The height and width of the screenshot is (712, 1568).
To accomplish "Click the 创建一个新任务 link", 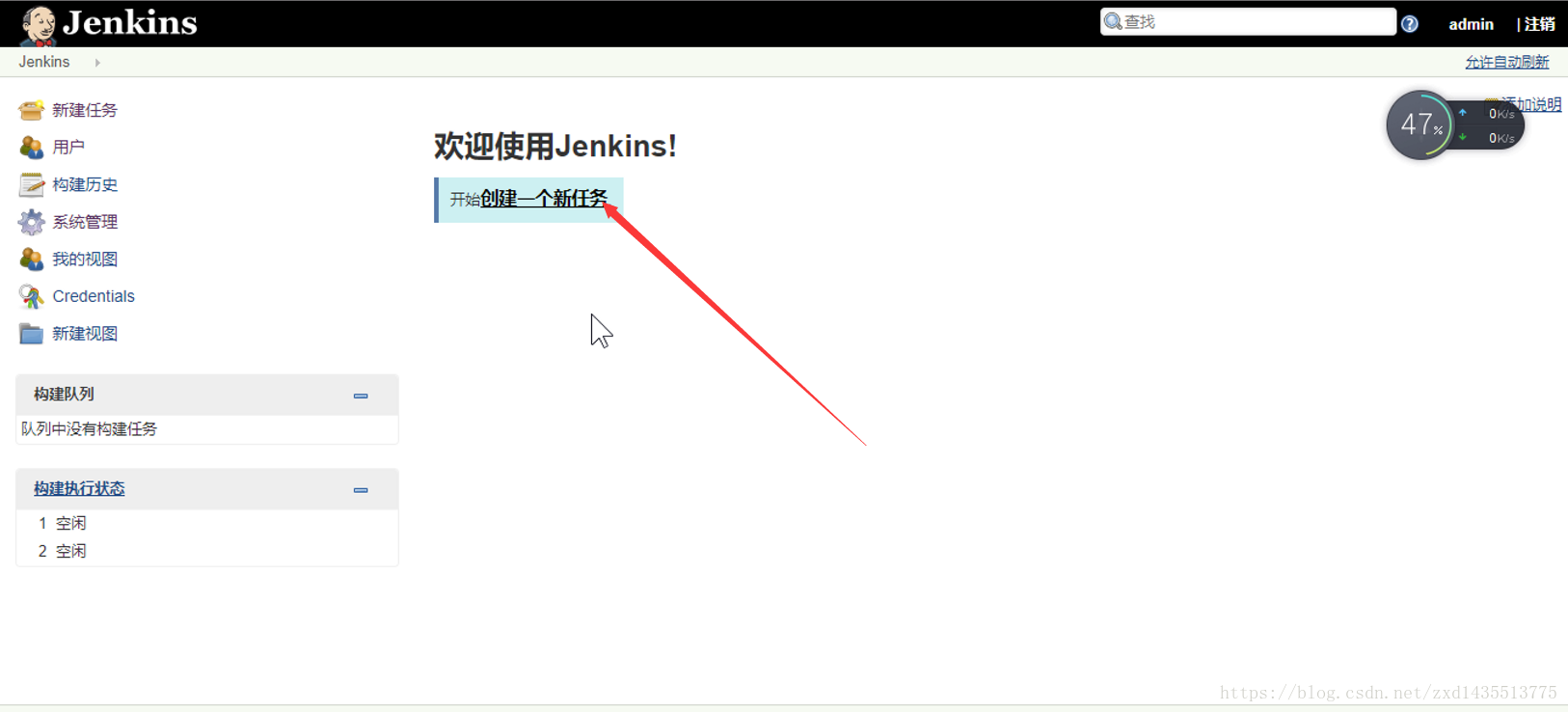I will 544,199.
